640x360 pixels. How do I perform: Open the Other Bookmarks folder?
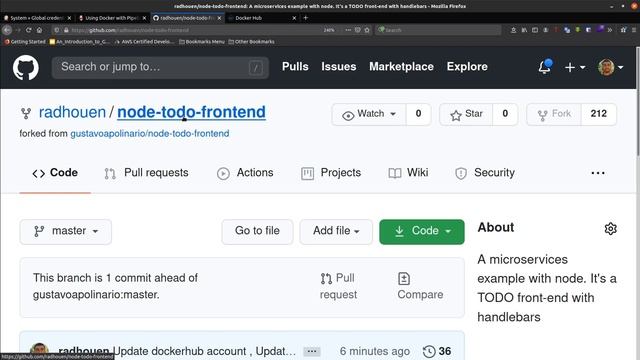point(251,42)
